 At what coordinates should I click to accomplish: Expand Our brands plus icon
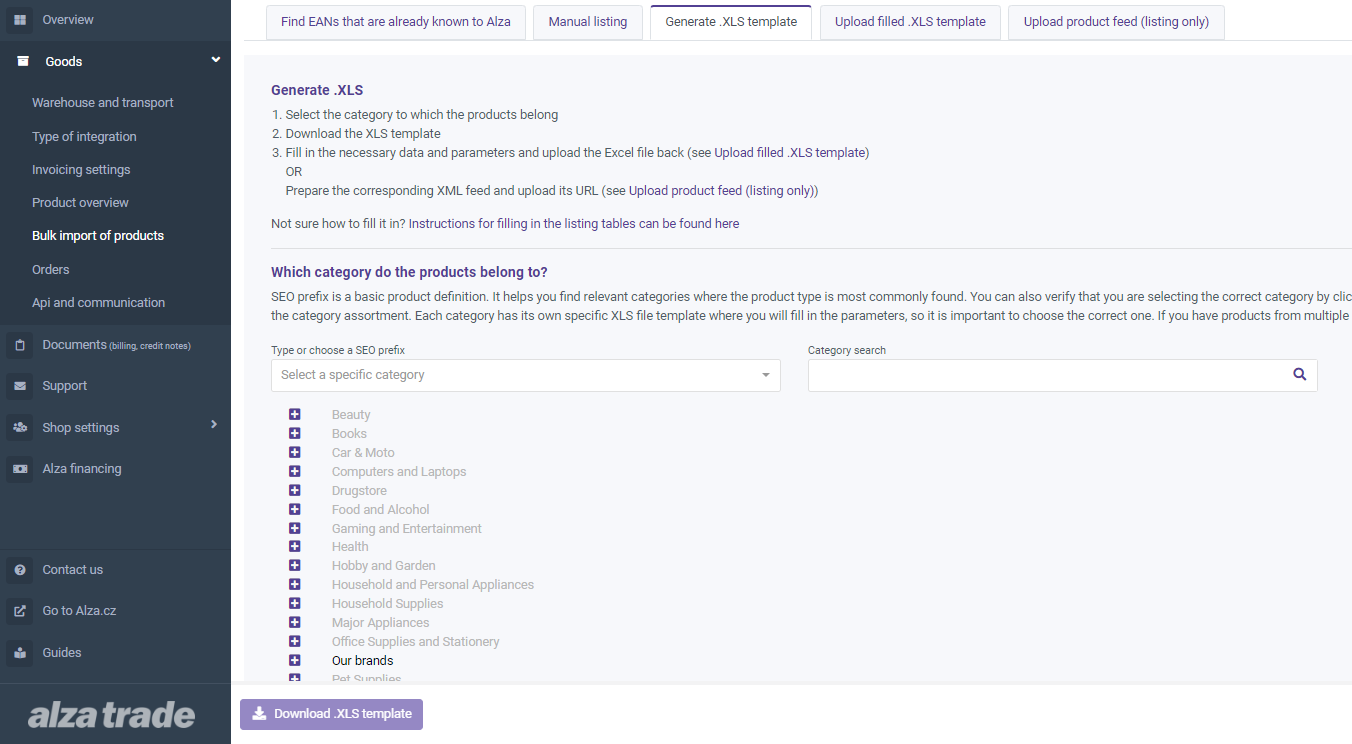click(295, 660)
